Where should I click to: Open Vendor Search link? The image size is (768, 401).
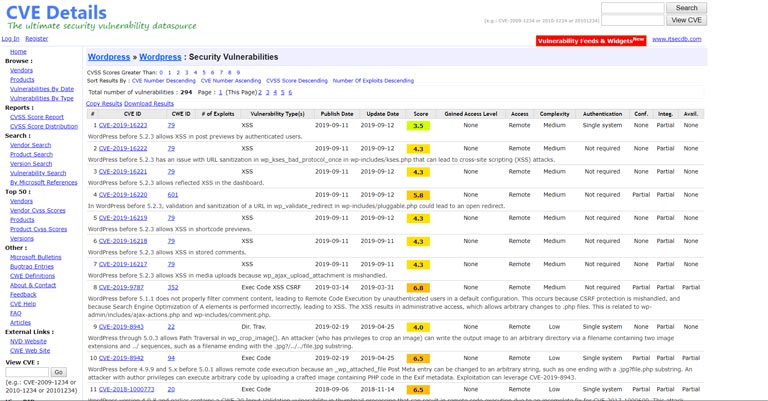[x=30, y=145]
